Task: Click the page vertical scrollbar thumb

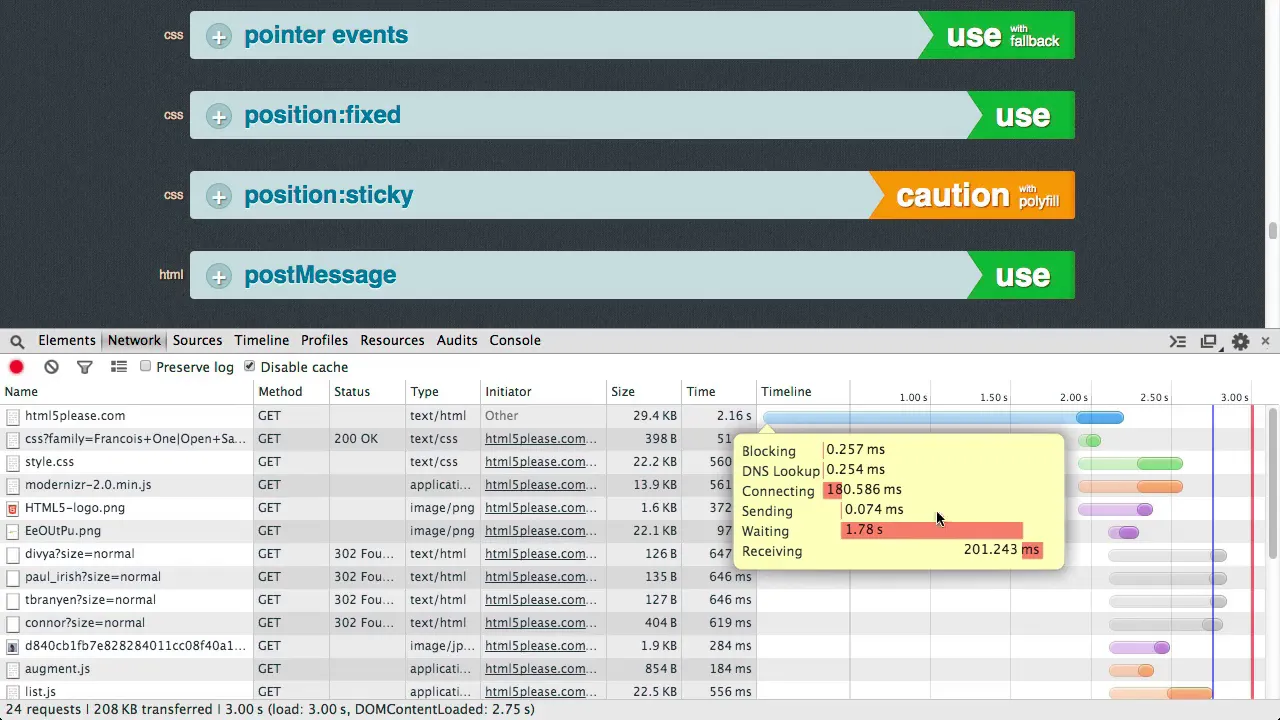Action: point(1273,231)
